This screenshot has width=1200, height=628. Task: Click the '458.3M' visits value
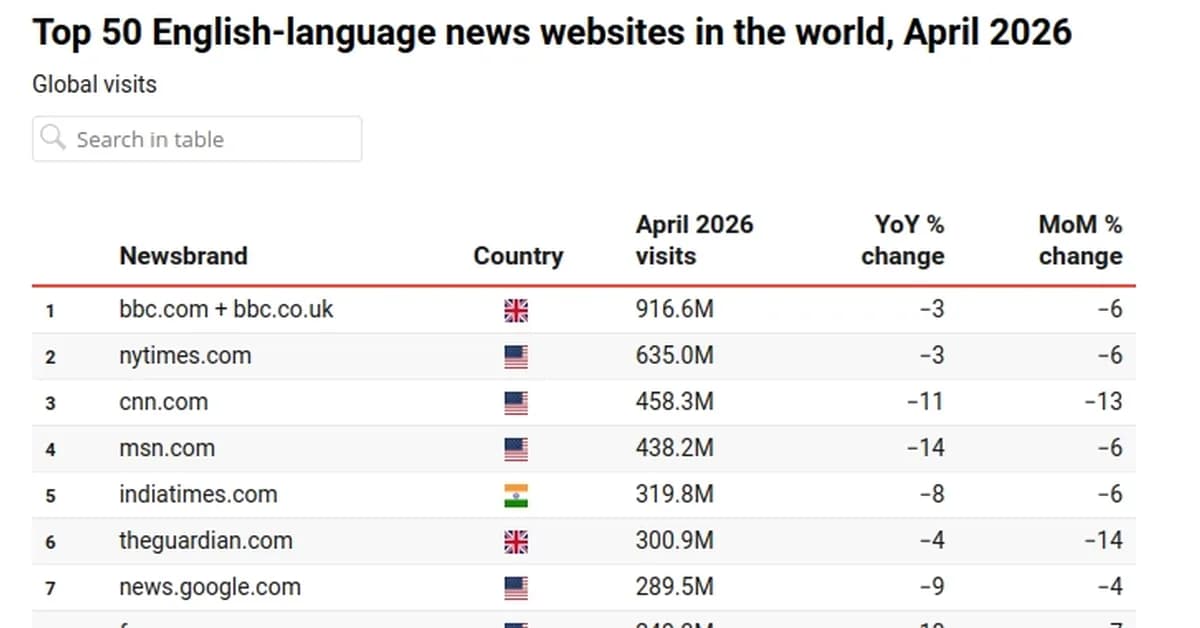coord(675,402)
